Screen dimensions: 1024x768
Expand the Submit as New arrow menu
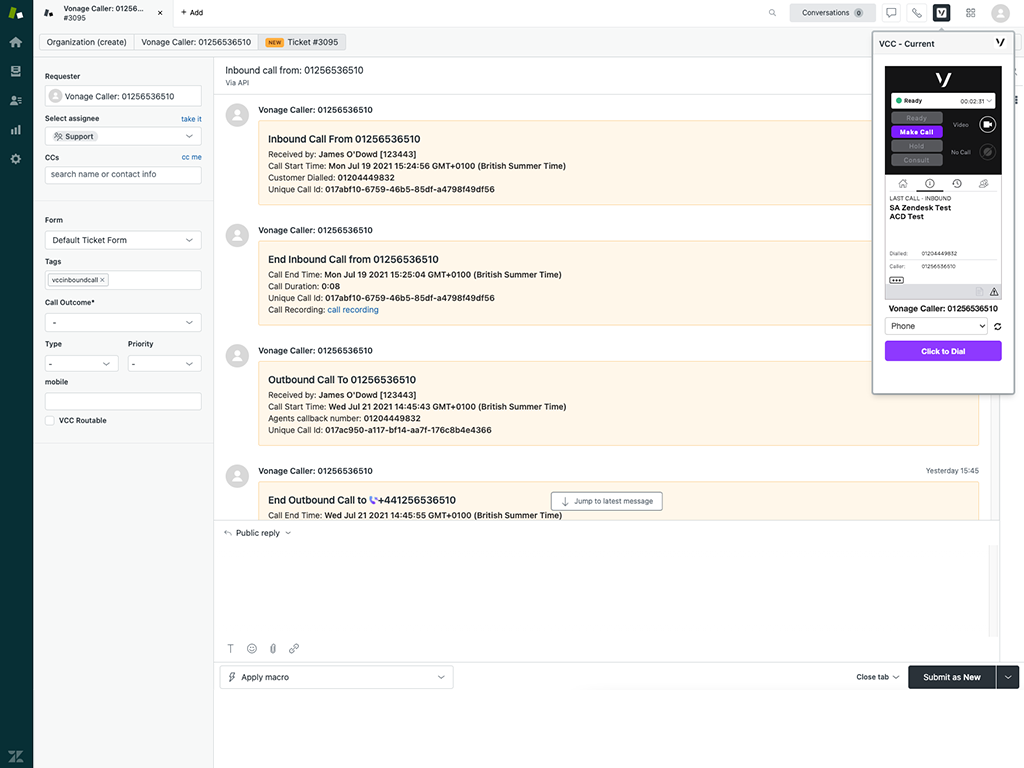pyautogui.click(x=1008, y=677)
